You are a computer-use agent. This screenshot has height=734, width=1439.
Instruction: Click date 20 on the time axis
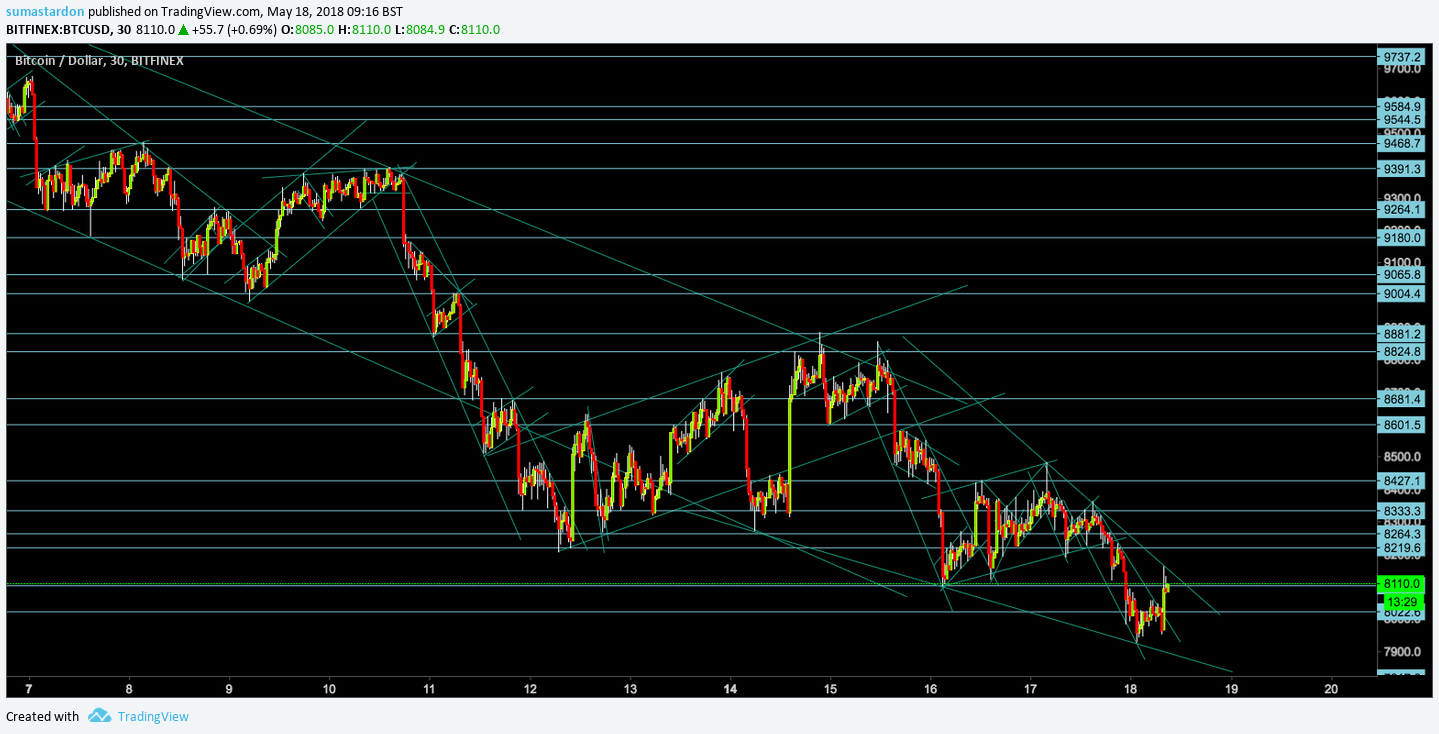click(1331, 688)
